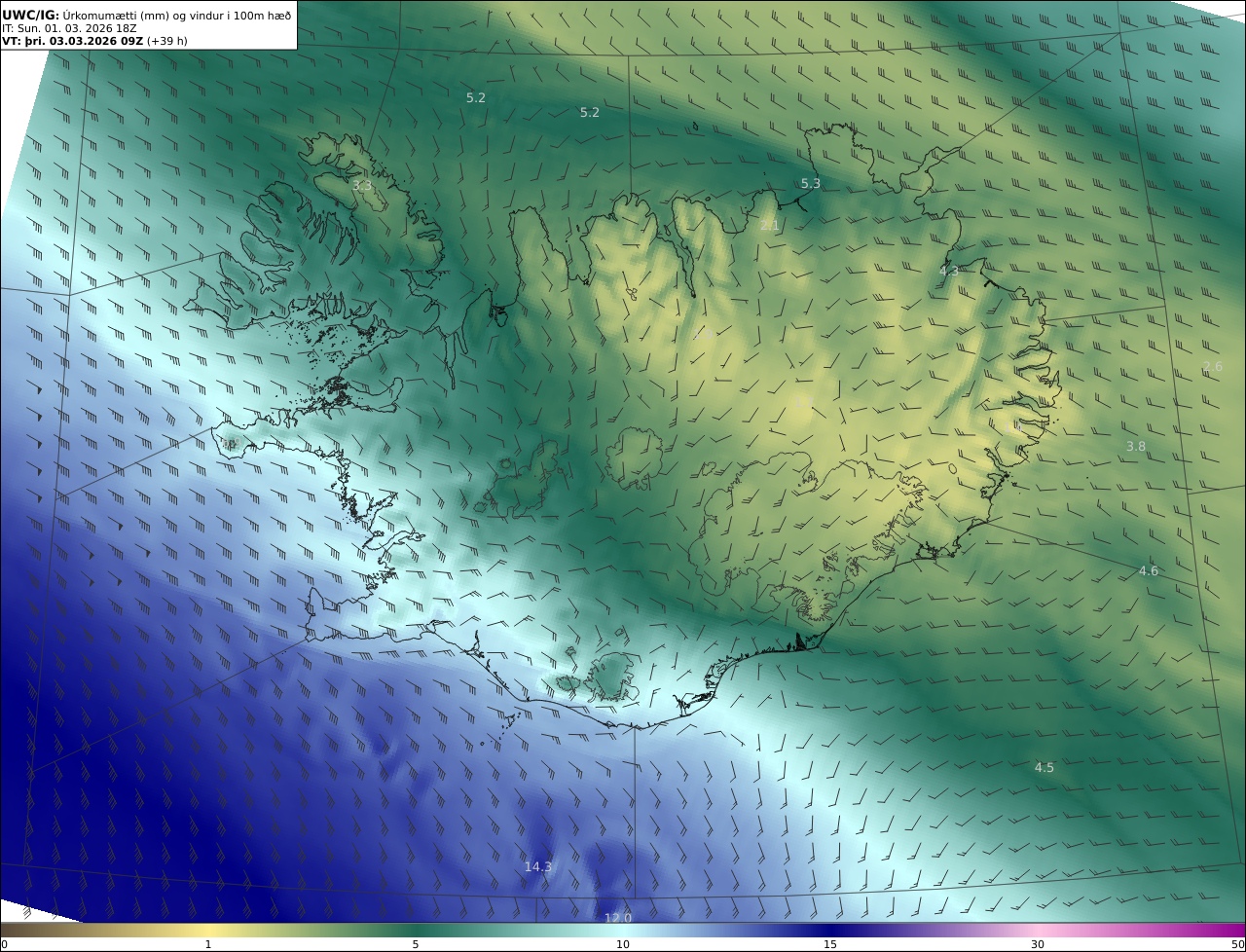1246x952 pixels.
Task: Click the 2.1 map value label
Action: click(769, 226)
